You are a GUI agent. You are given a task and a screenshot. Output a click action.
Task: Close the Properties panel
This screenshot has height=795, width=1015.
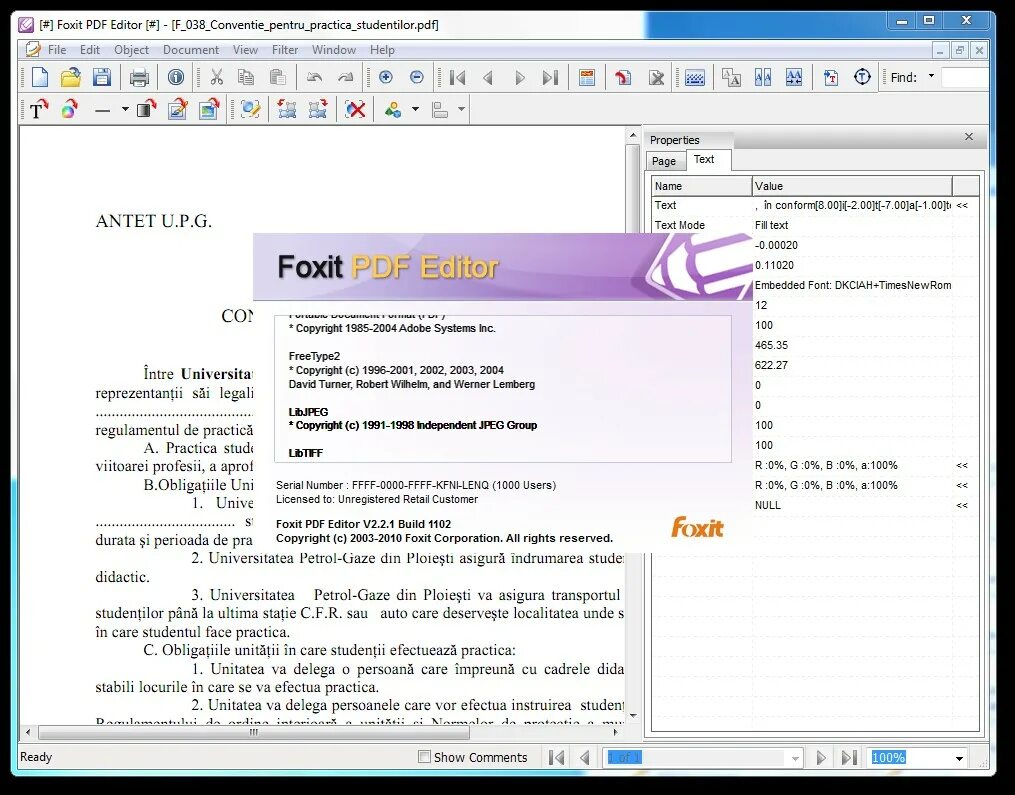pos(968,137)
